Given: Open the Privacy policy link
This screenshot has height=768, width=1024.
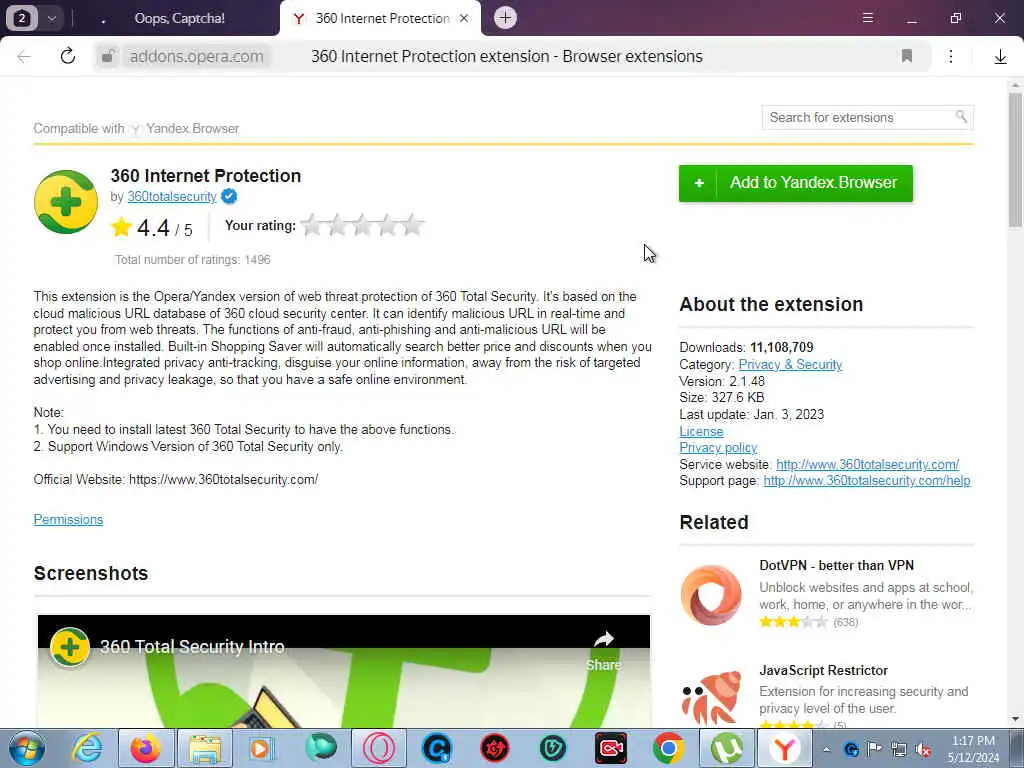Looking at the screenshot, I should coord(718,448).
